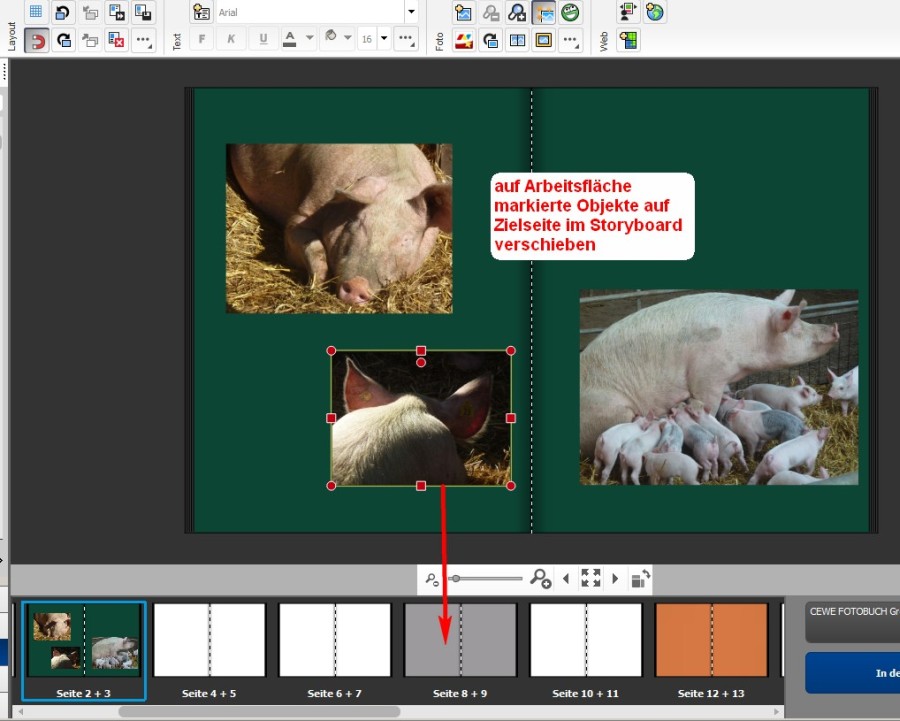
Task: Click the blue 'In de...' button
Action: coord(852,673)
